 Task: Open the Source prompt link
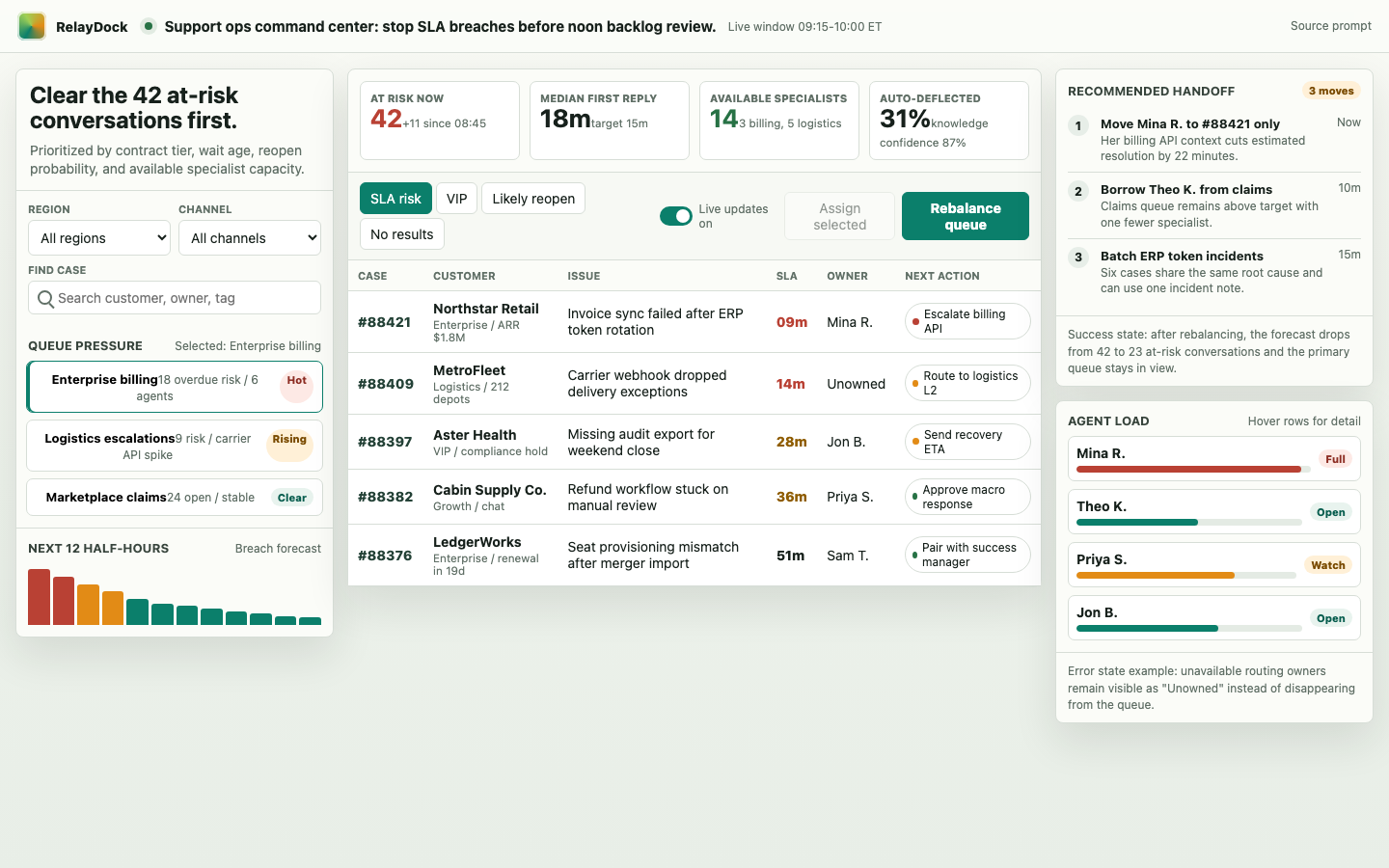[x=1331, y=26]
